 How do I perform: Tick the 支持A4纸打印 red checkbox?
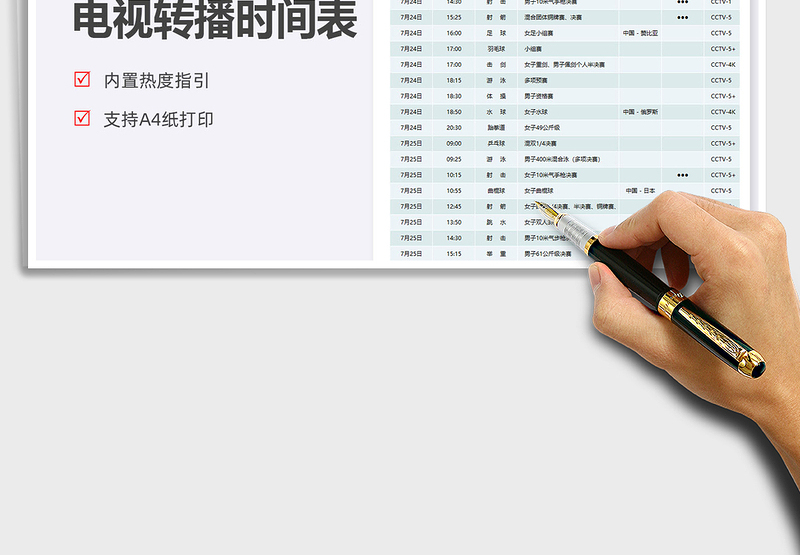tap(82, 118)
